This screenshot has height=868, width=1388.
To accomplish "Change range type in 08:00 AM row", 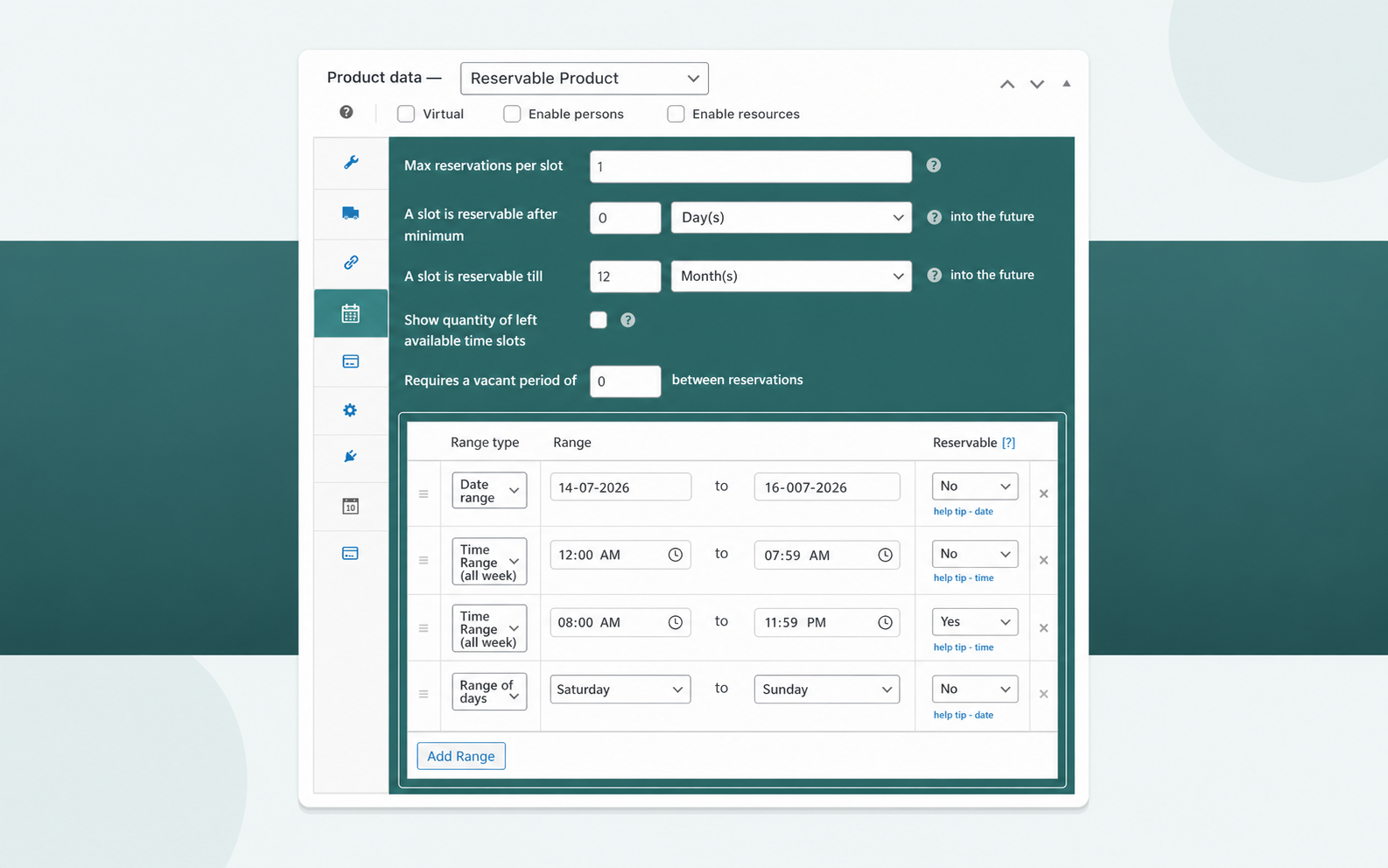I will pos(489,628).
